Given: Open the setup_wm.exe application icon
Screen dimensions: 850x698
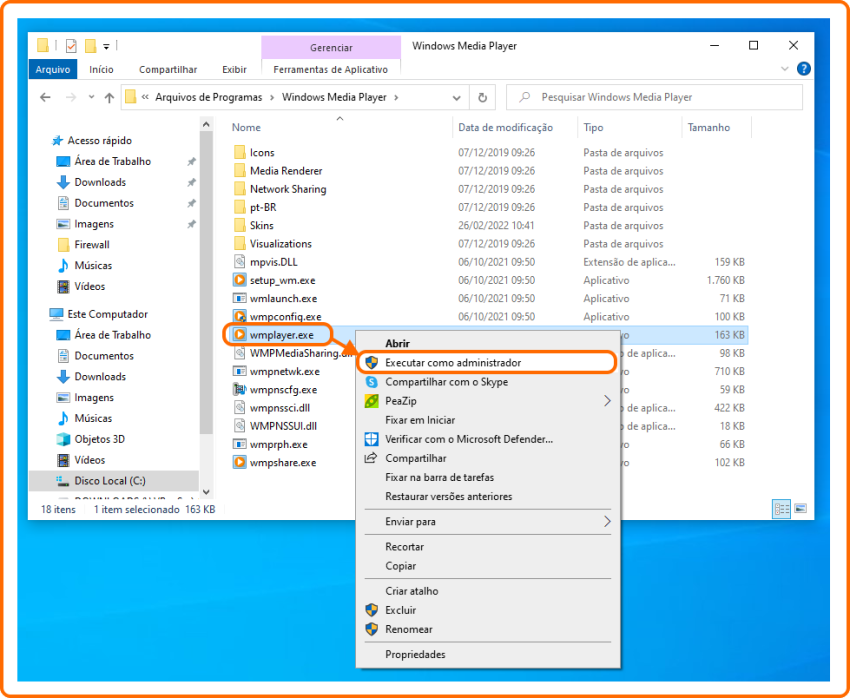Looking at the screenshot, I should [x=239, y=280].
